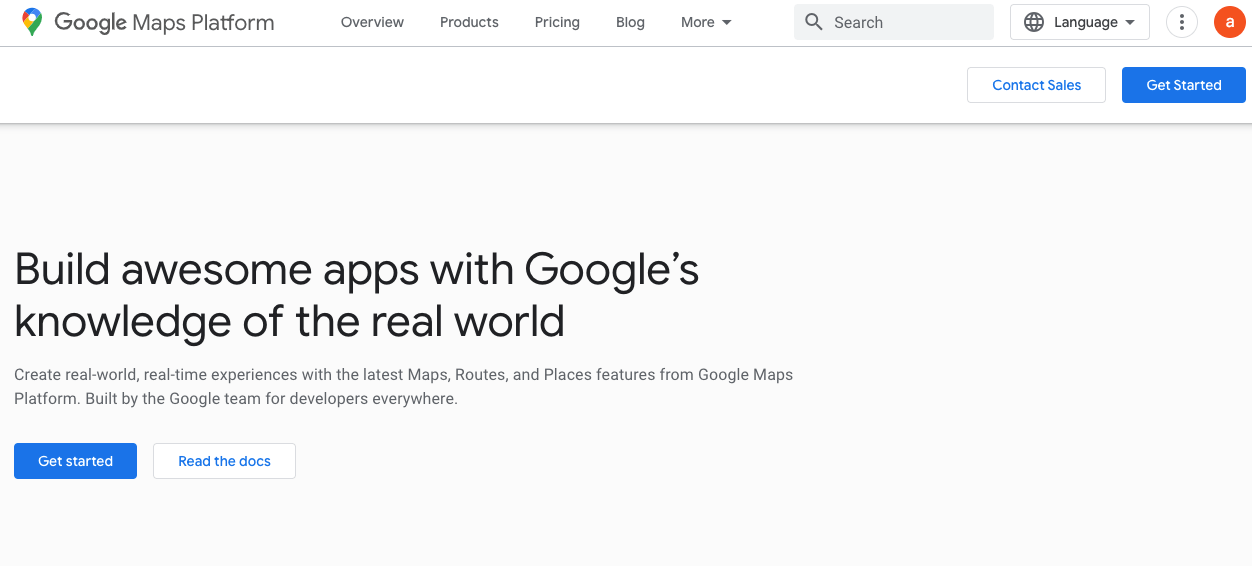The image size is (1252, 566).
Task: Click the globe icon in Language
Action: pos(1034,22)
